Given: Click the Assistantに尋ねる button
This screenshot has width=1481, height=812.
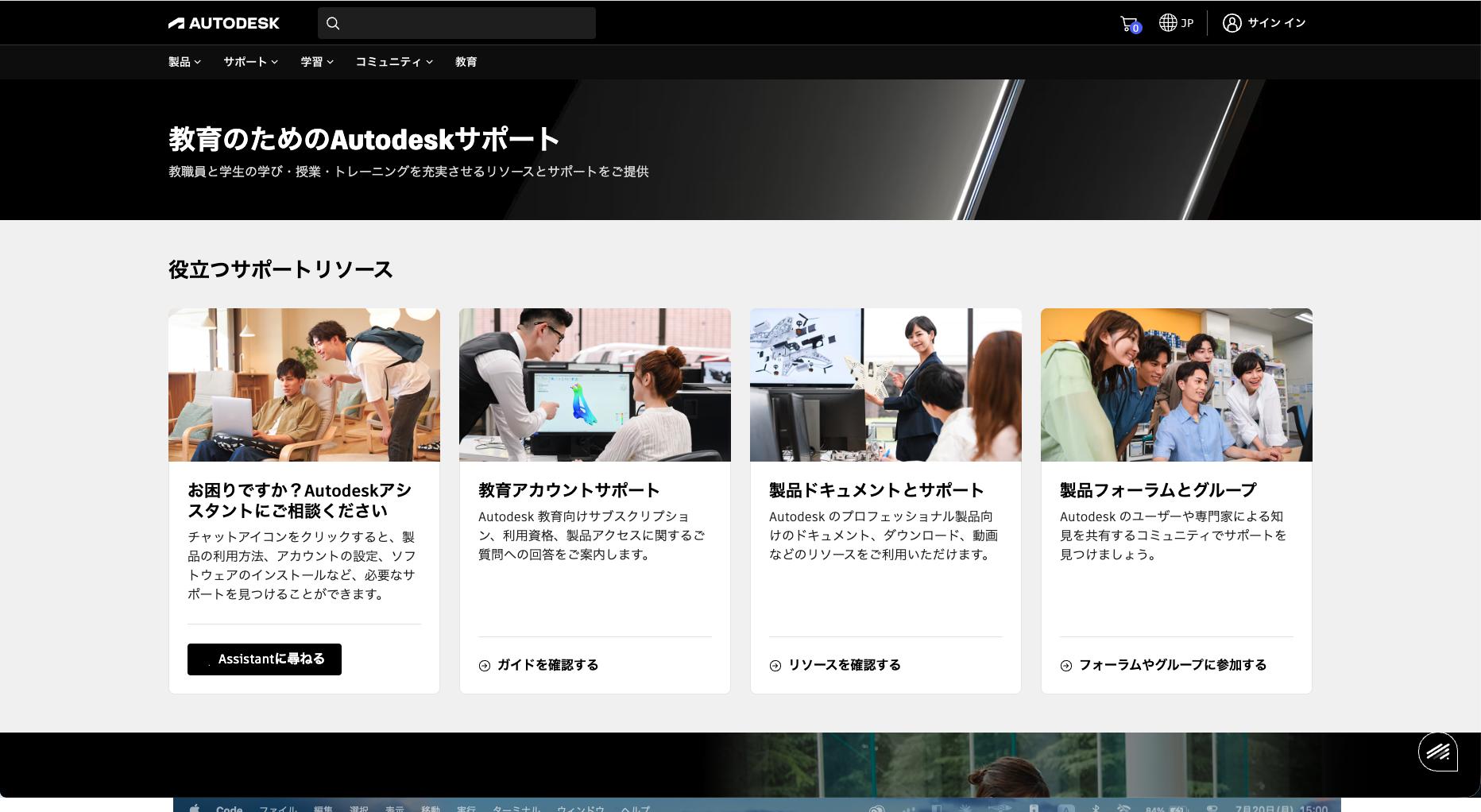Looking at the screenshot, I should (265, 659).
